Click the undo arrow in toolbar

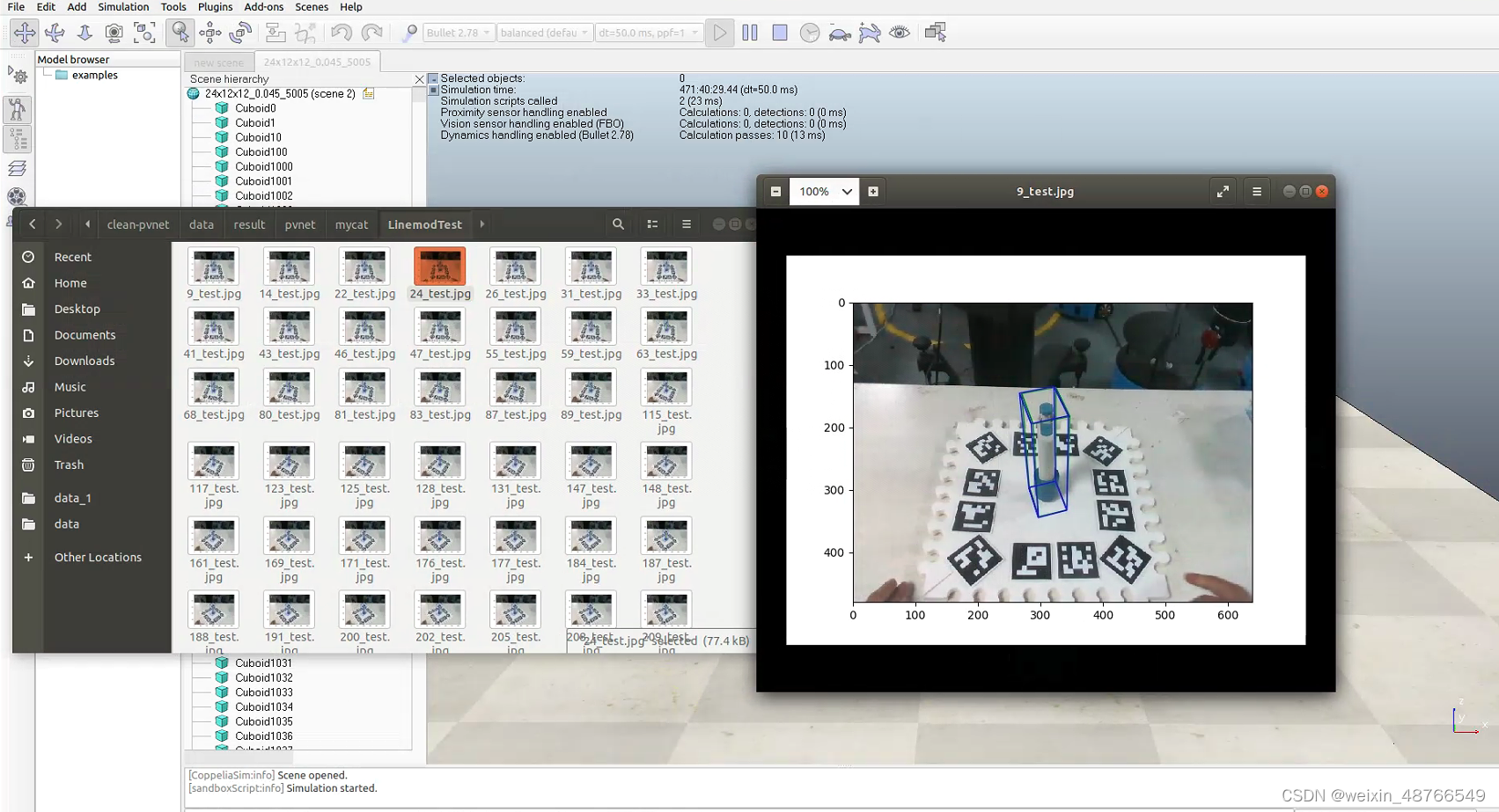(342, 33)
